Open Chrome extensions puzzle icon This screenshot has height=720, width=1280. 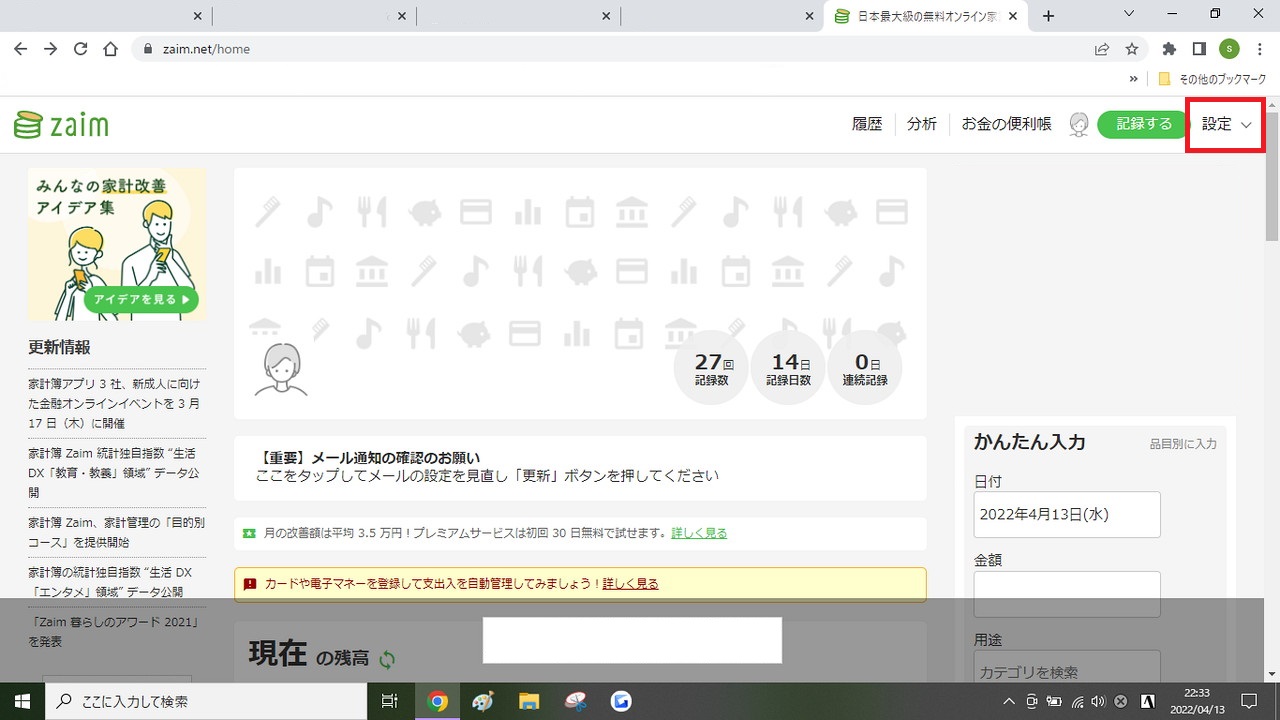point(1169,48)
